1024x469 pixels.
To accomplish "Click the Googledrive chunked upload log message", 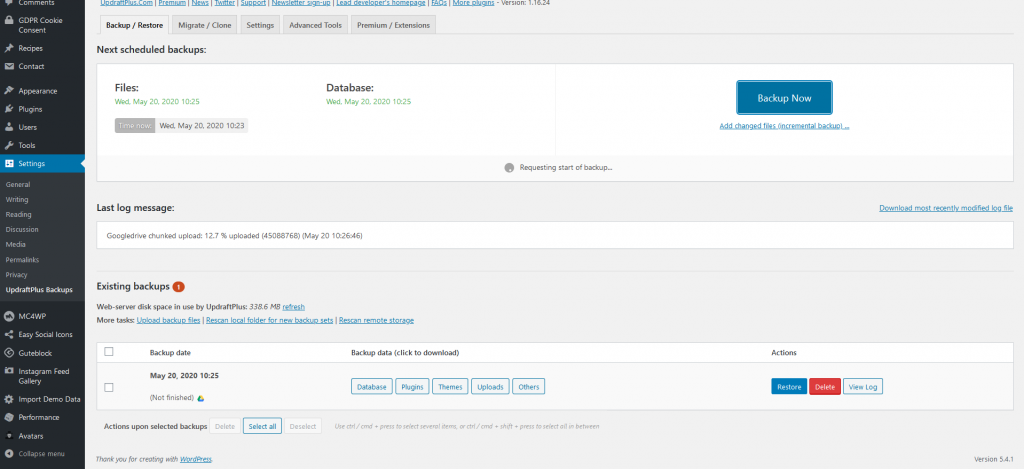I will click(234, 235).
